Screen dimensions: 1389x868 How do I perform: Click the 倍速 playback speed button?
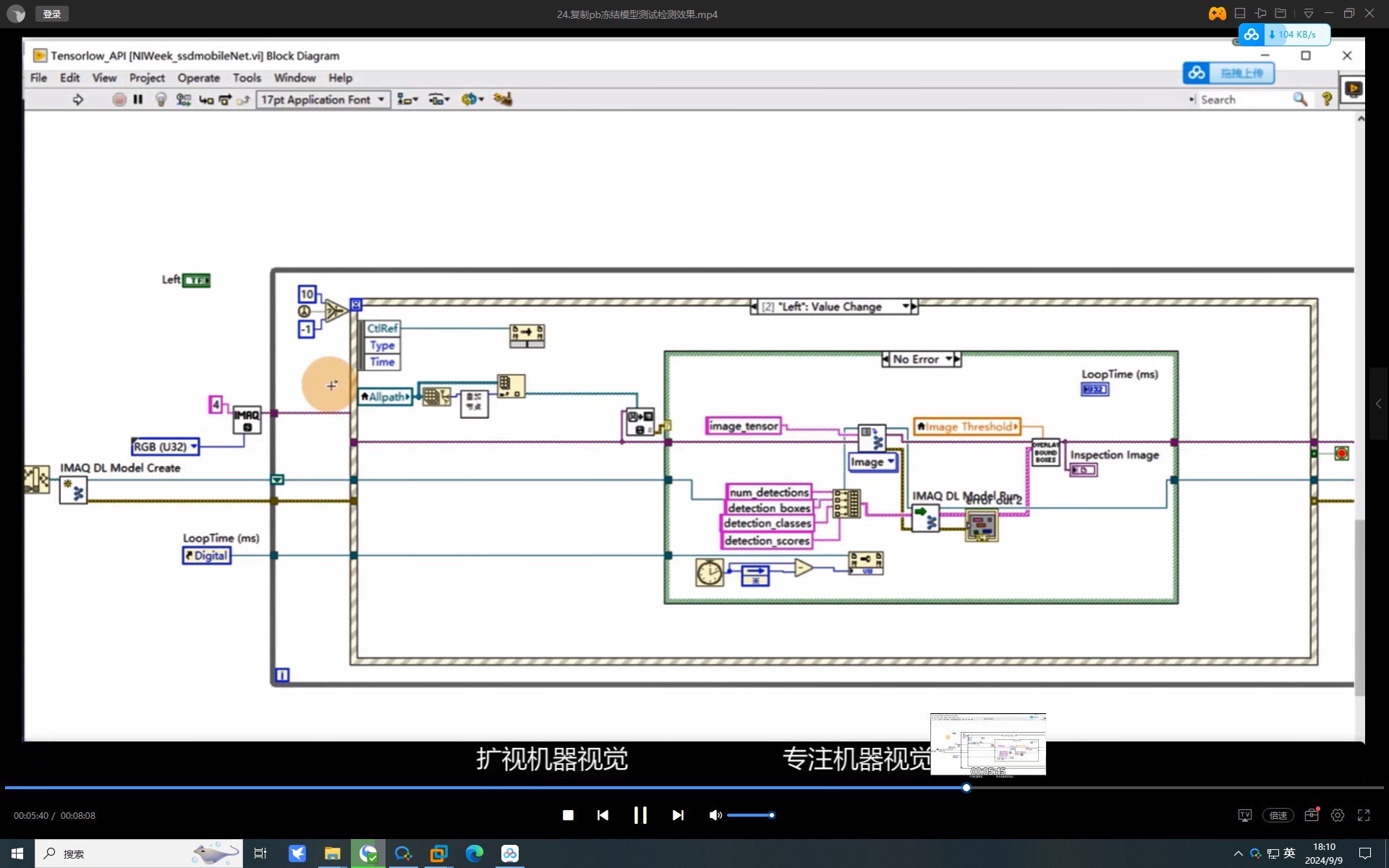(x=1278, y=815)
